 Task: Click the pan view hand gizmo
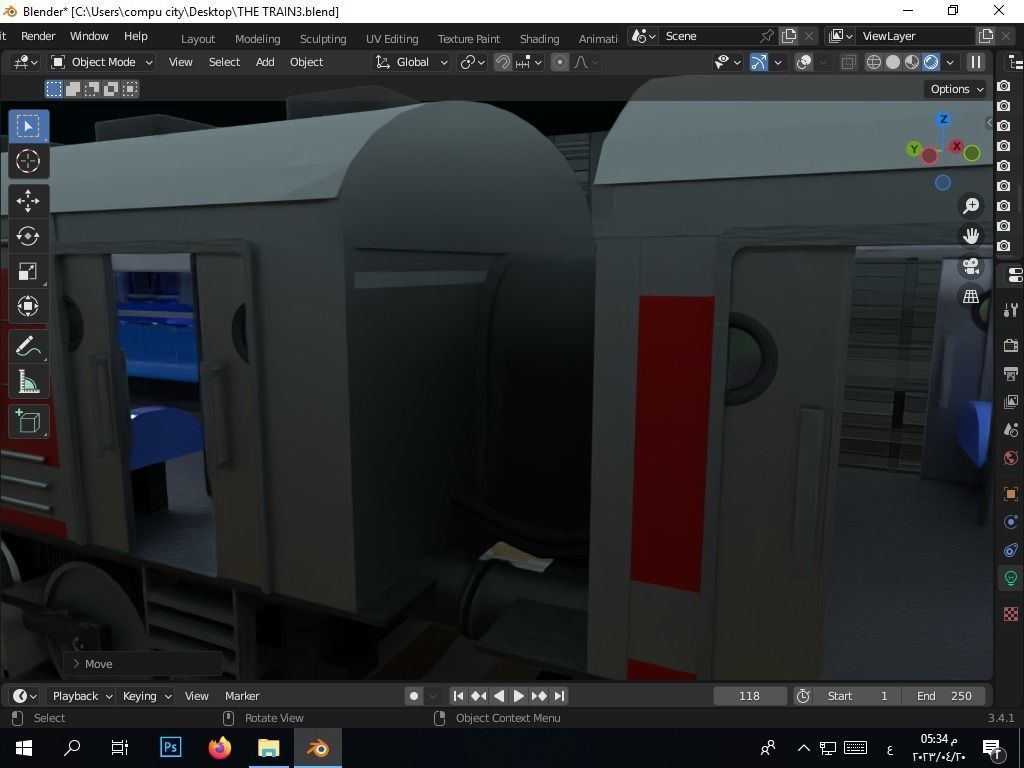[x=971, y=236]
